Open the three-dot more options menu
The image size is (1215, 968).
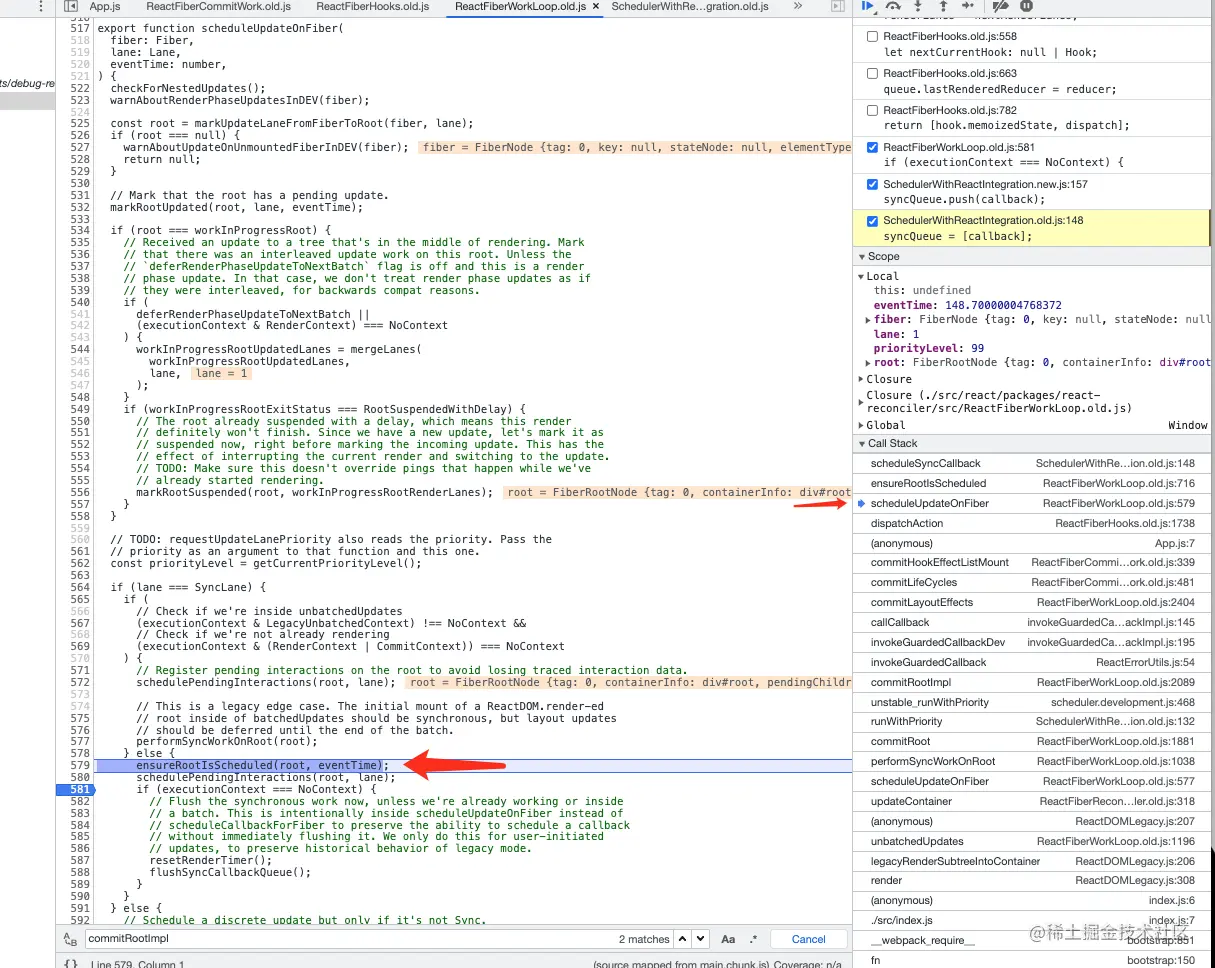[39, 6]
